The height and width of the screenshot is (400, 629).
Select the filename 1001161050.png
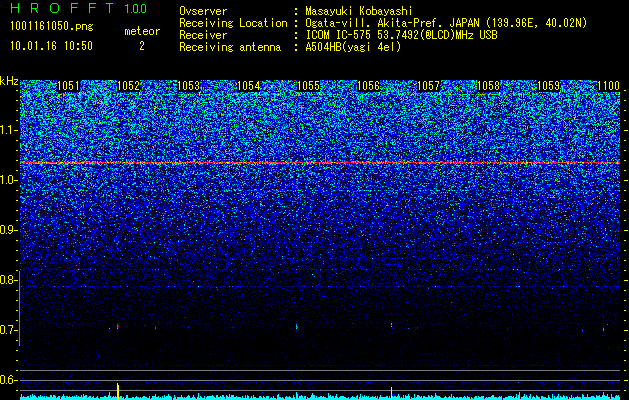[51, 26]
